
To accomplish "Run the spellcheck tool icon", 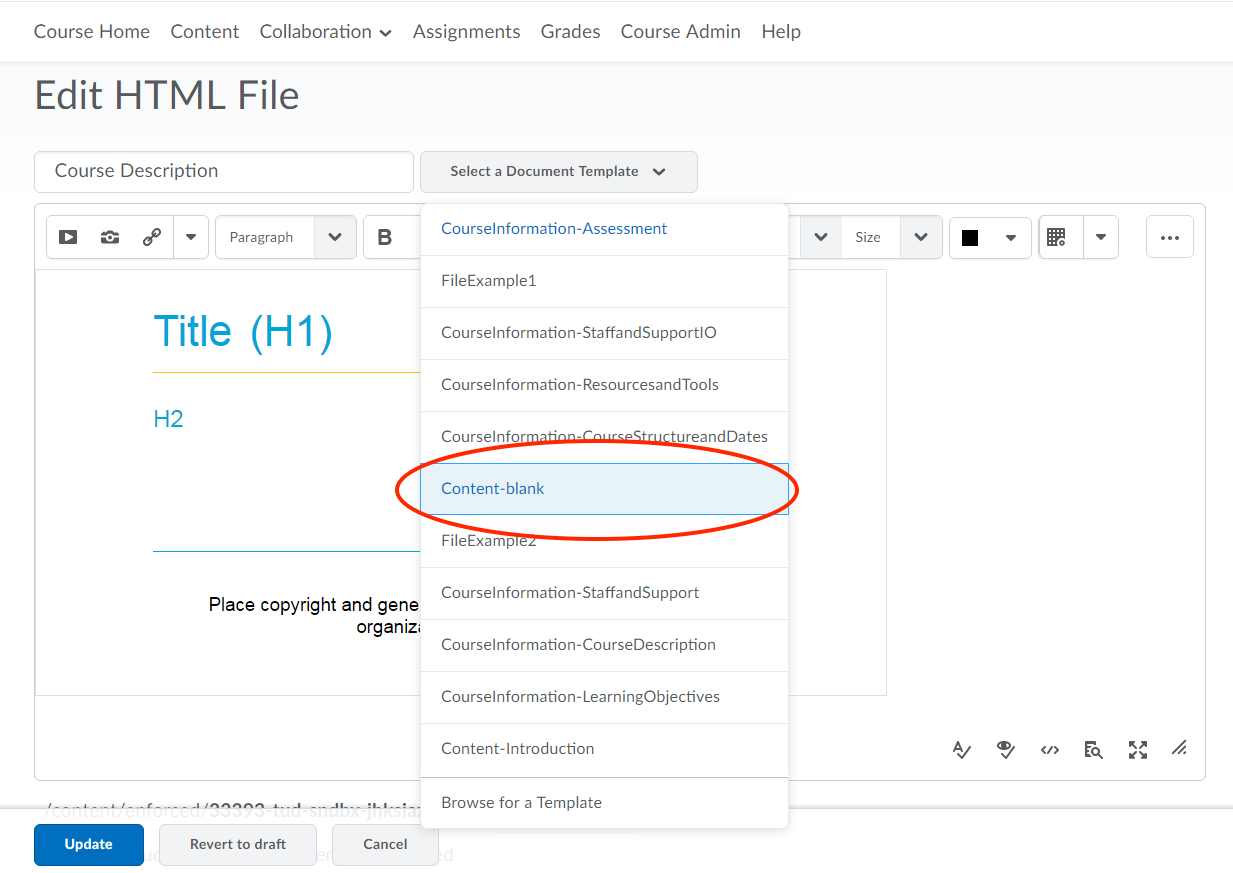I will tap(962, 749).
